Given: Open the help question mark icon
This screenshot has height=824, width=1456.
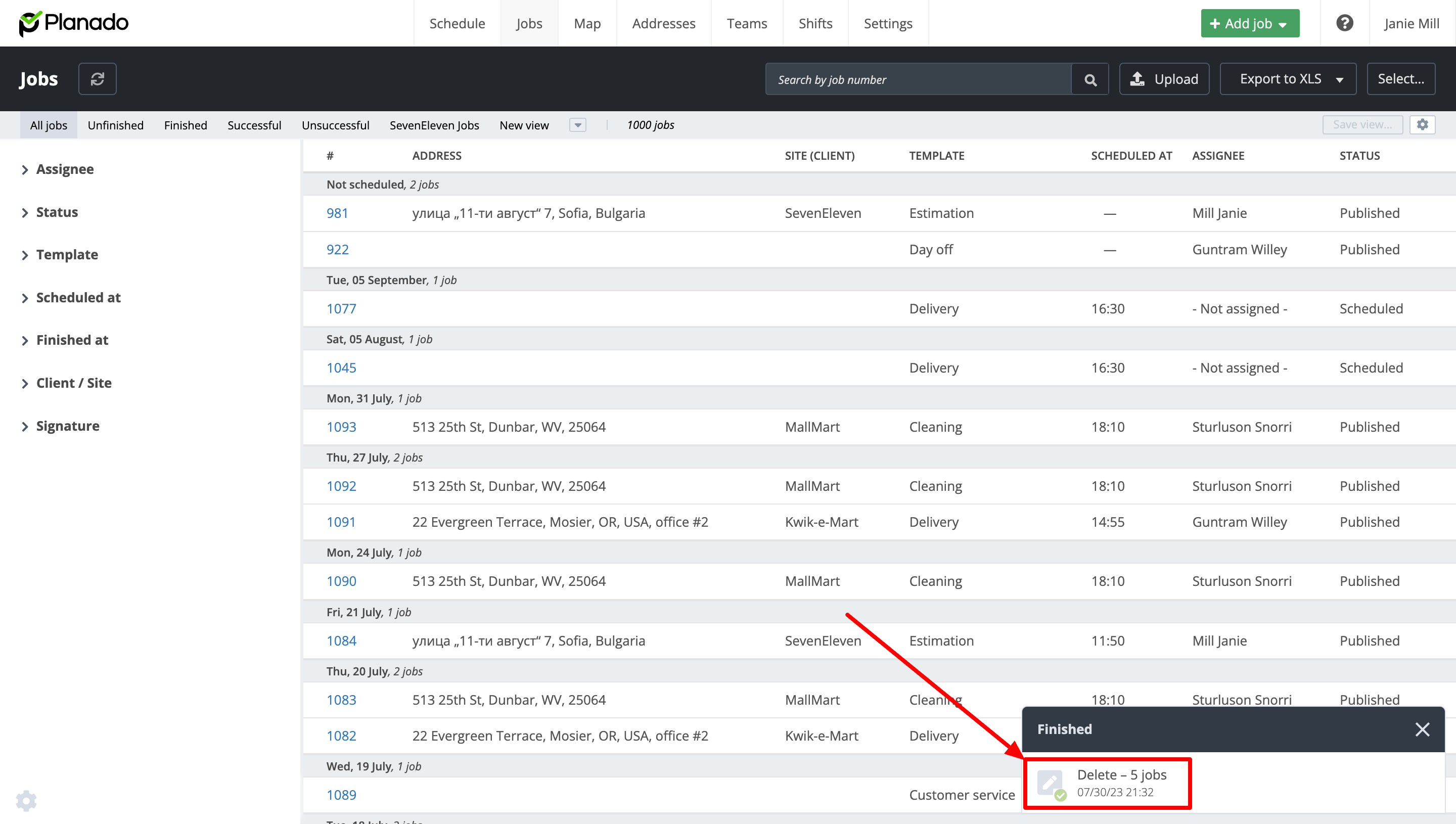Looking at the screenshot, I should [x=1344, y=23].
